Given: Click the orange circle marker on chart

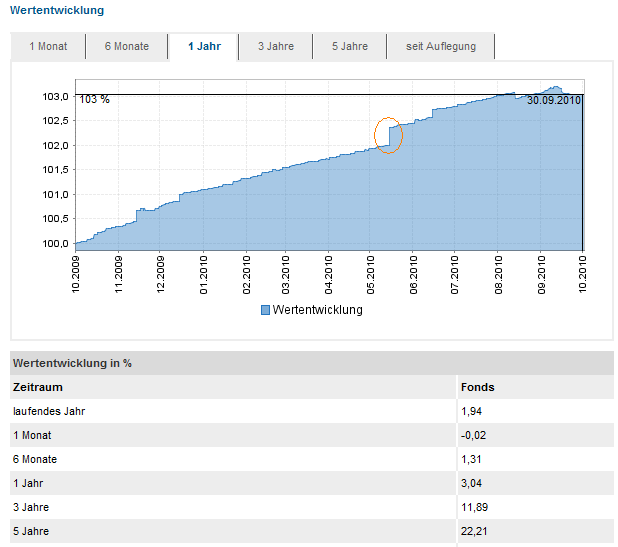Looking at the screenshot, I should coord(388,134).
